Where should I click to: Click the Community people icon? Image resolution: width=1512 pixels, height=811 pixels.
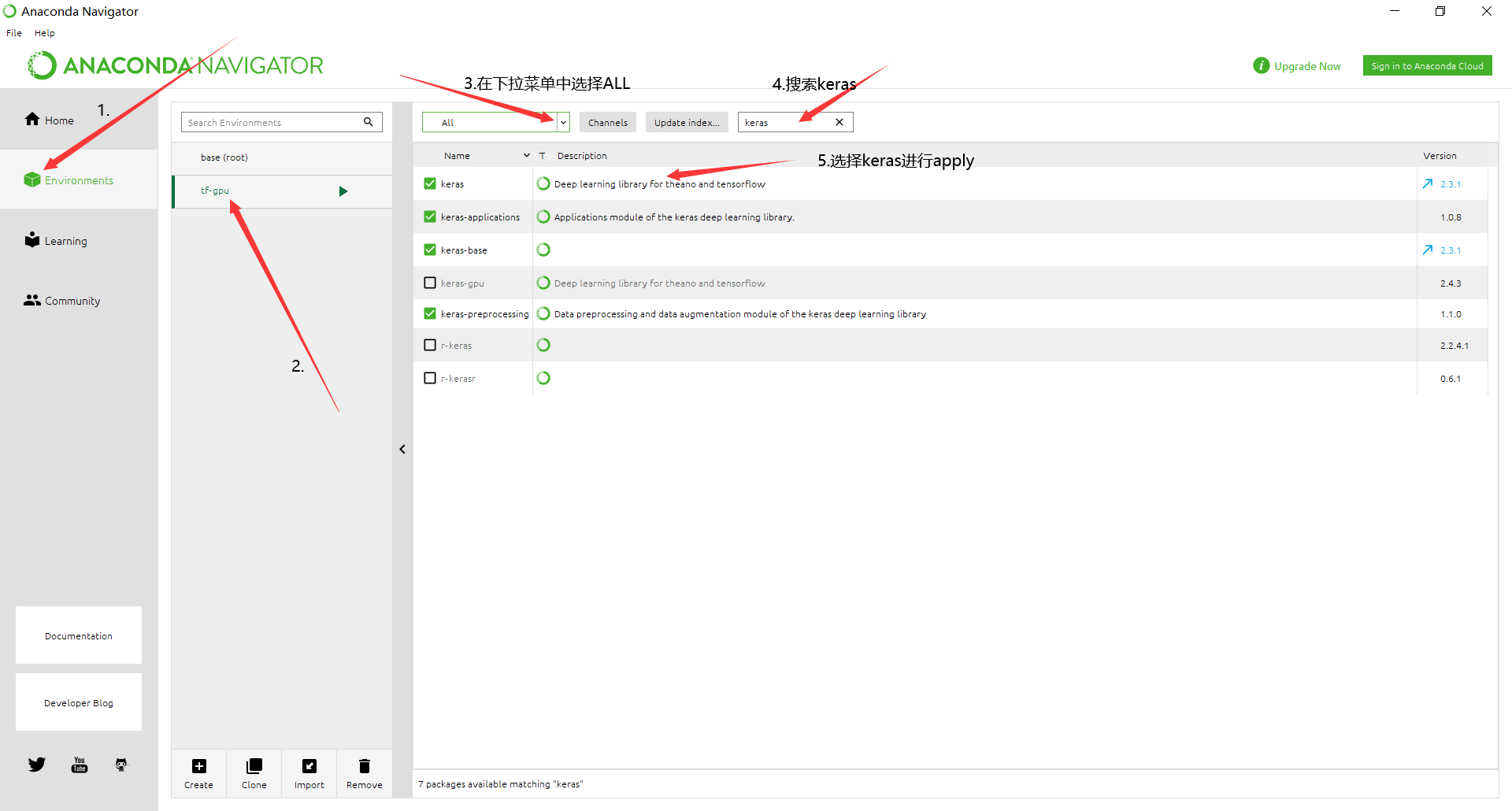pyautogui.click(x=32, y=300)
